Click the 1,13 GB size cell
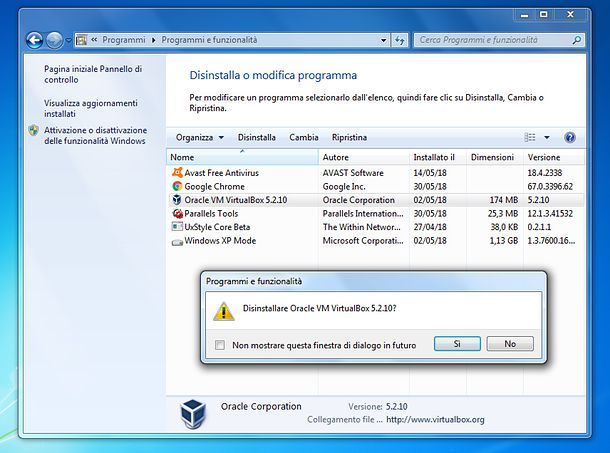This screenshot has height=453, width=610. pyautogui.click(x=503, y=241)
